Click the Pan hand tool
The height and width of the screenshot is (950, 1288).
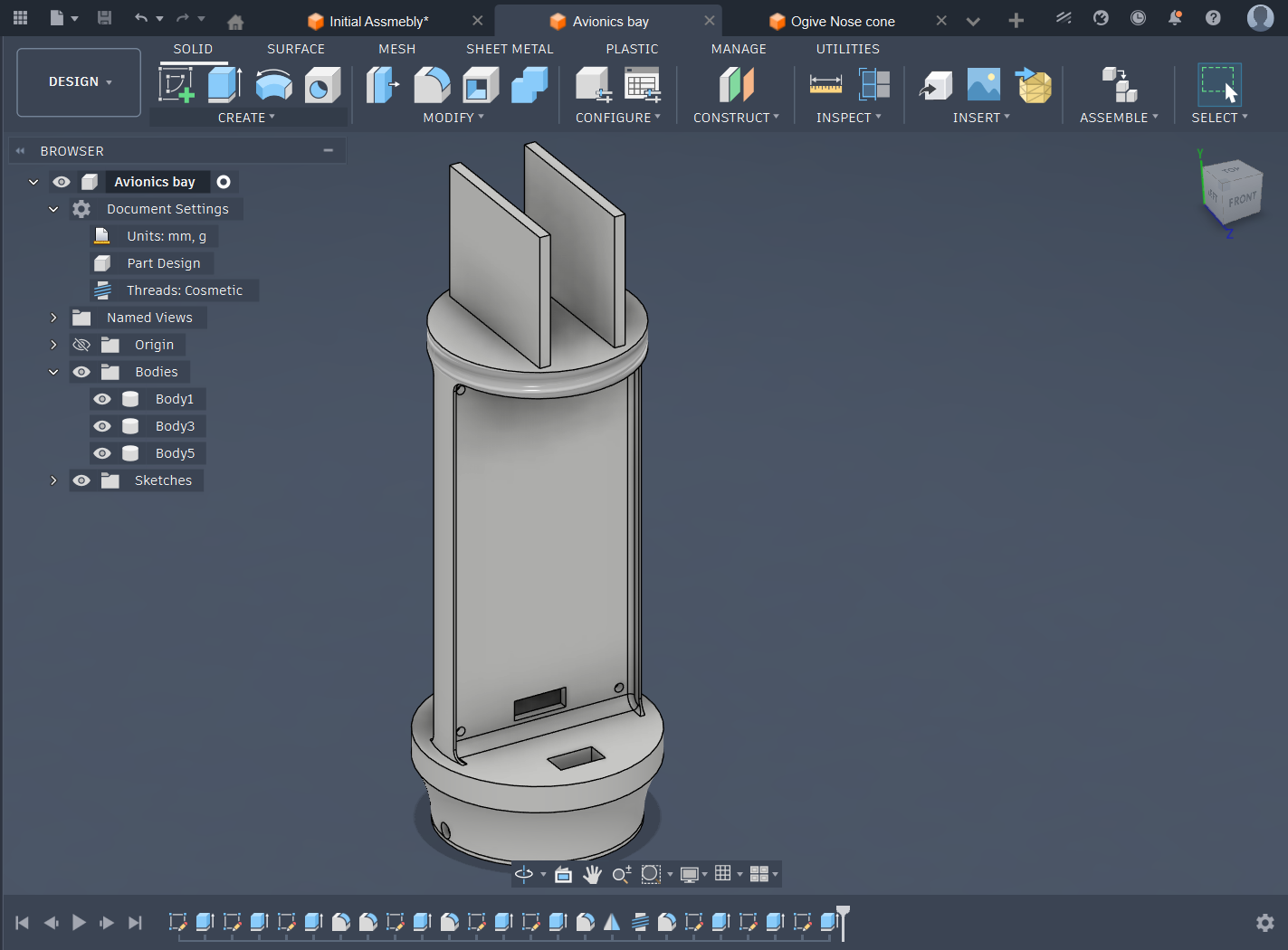click(x=592, y=874)
